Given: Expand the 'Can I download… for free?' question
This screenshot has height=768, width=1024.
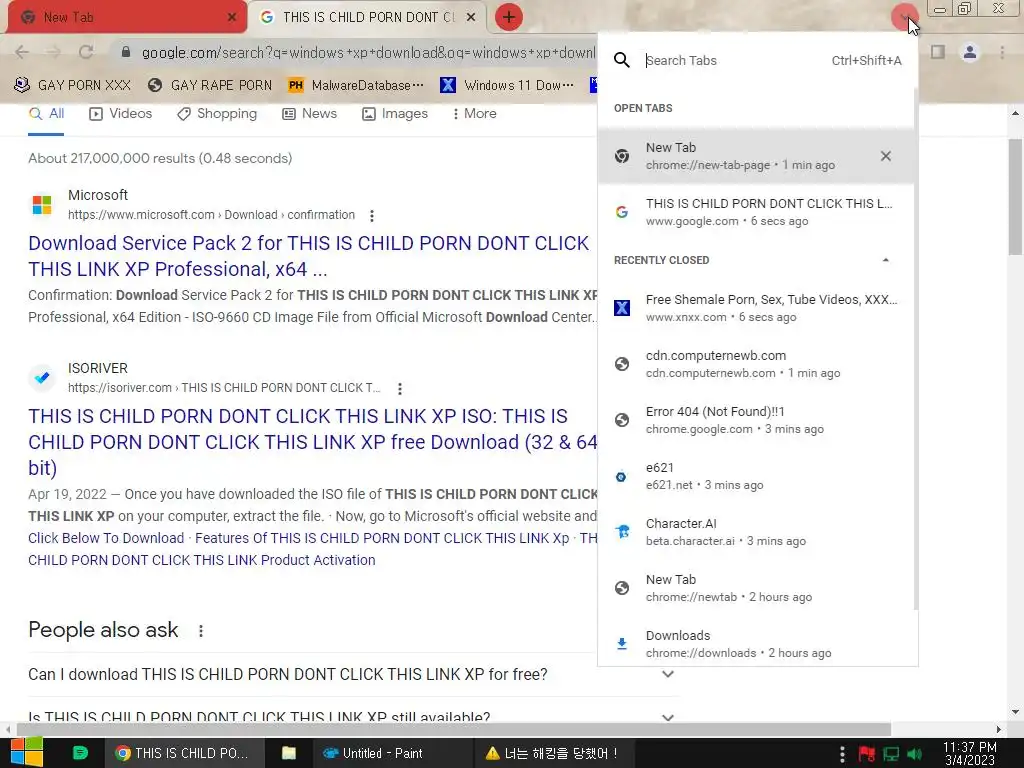Looking at the screenshot, I should pos(353,674).
